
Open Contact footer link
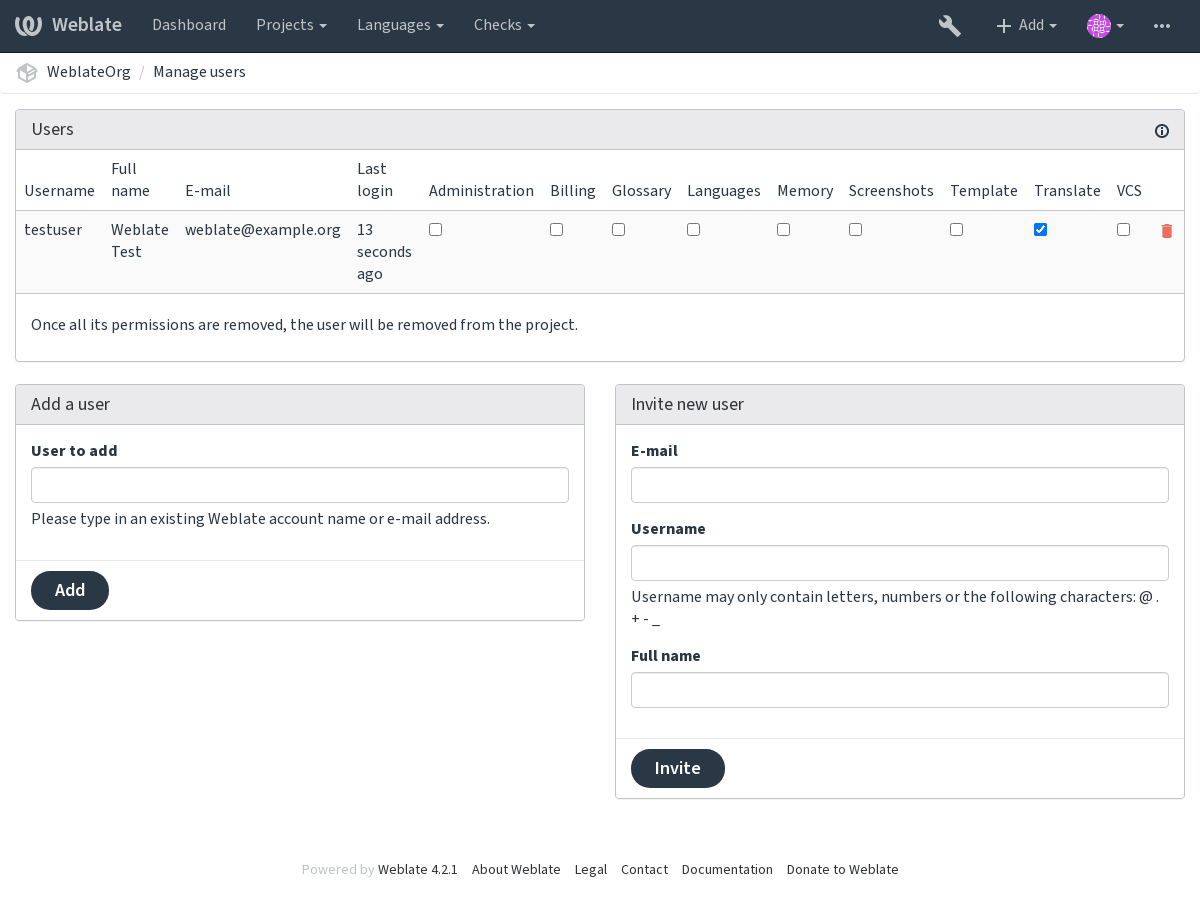point(644,869)
